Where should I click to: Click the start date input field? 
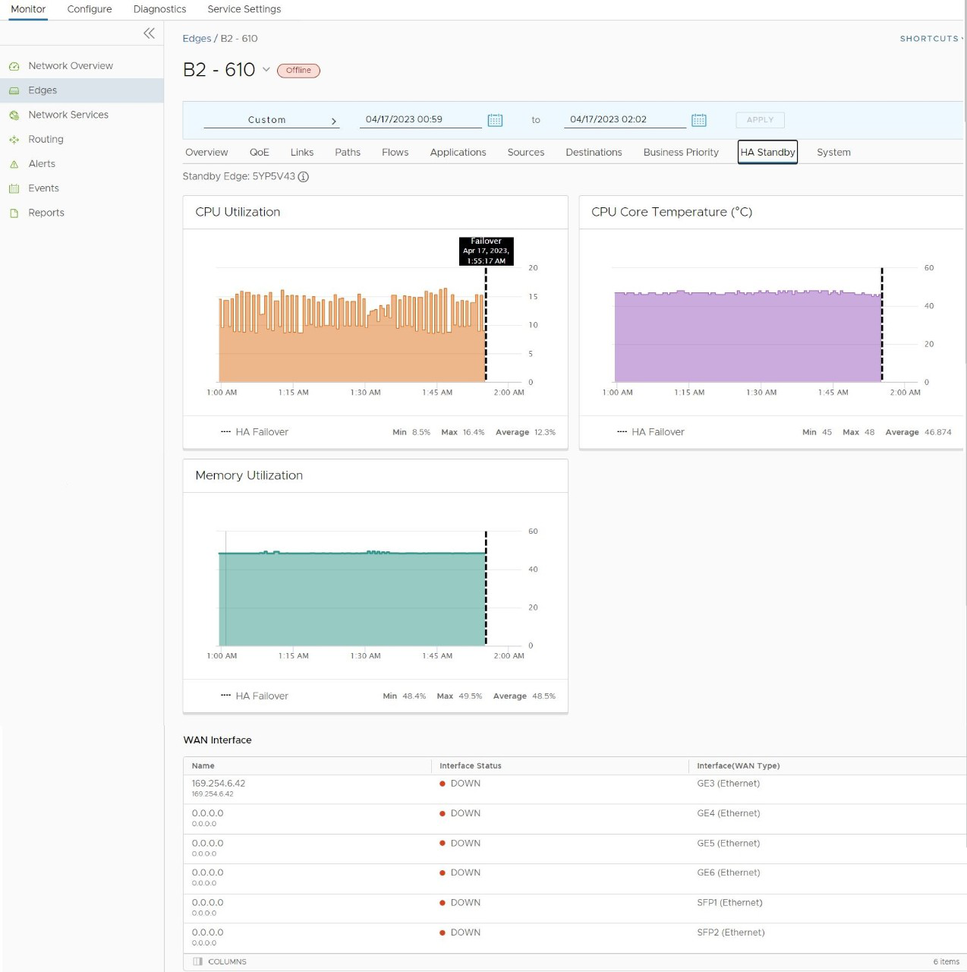click(x=420, y=119)
